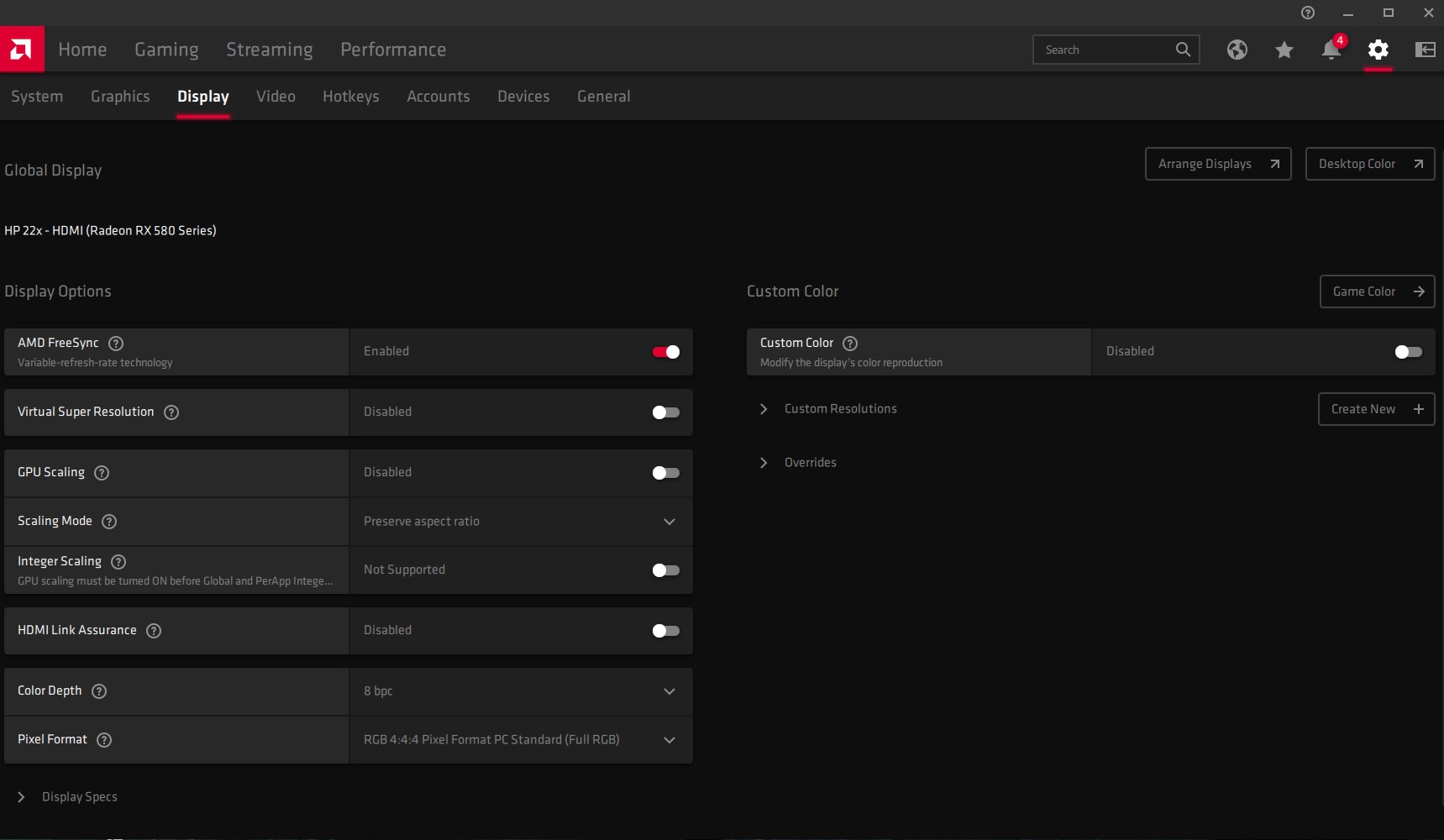Enable the Custom Color switch
Viewport: 1444px width, 840px height.
[x=1408, y=352]
